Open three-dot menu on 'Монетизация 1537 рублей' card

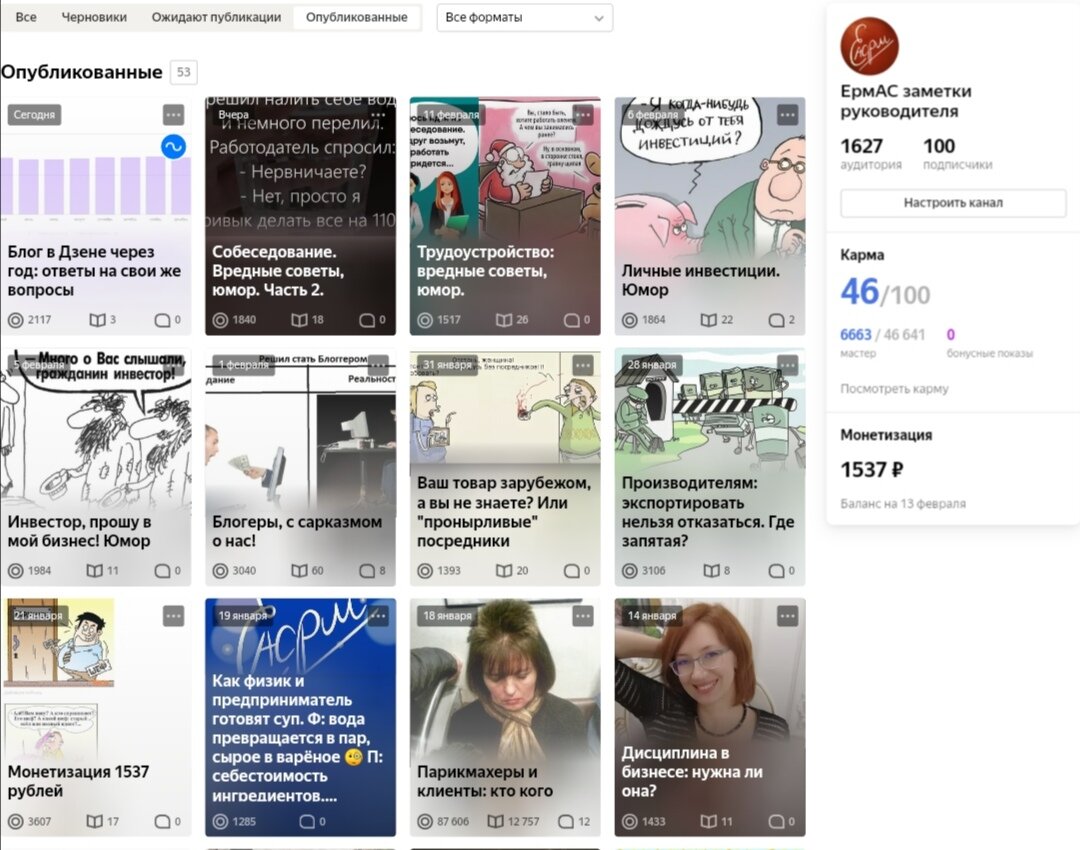coord(174,616)
